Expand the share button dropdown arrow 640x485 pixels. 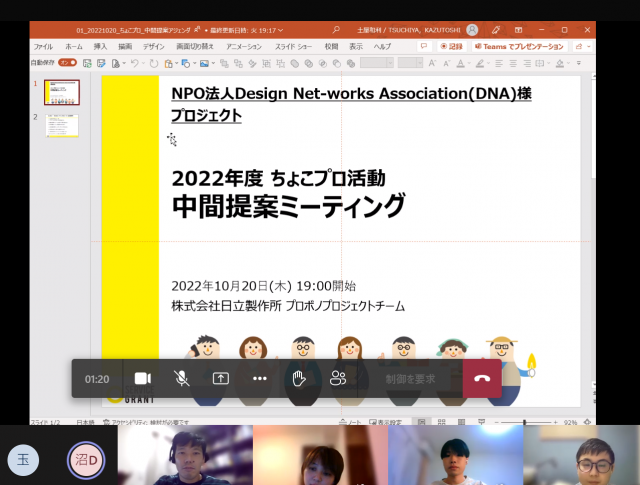(x=589, y=47)
